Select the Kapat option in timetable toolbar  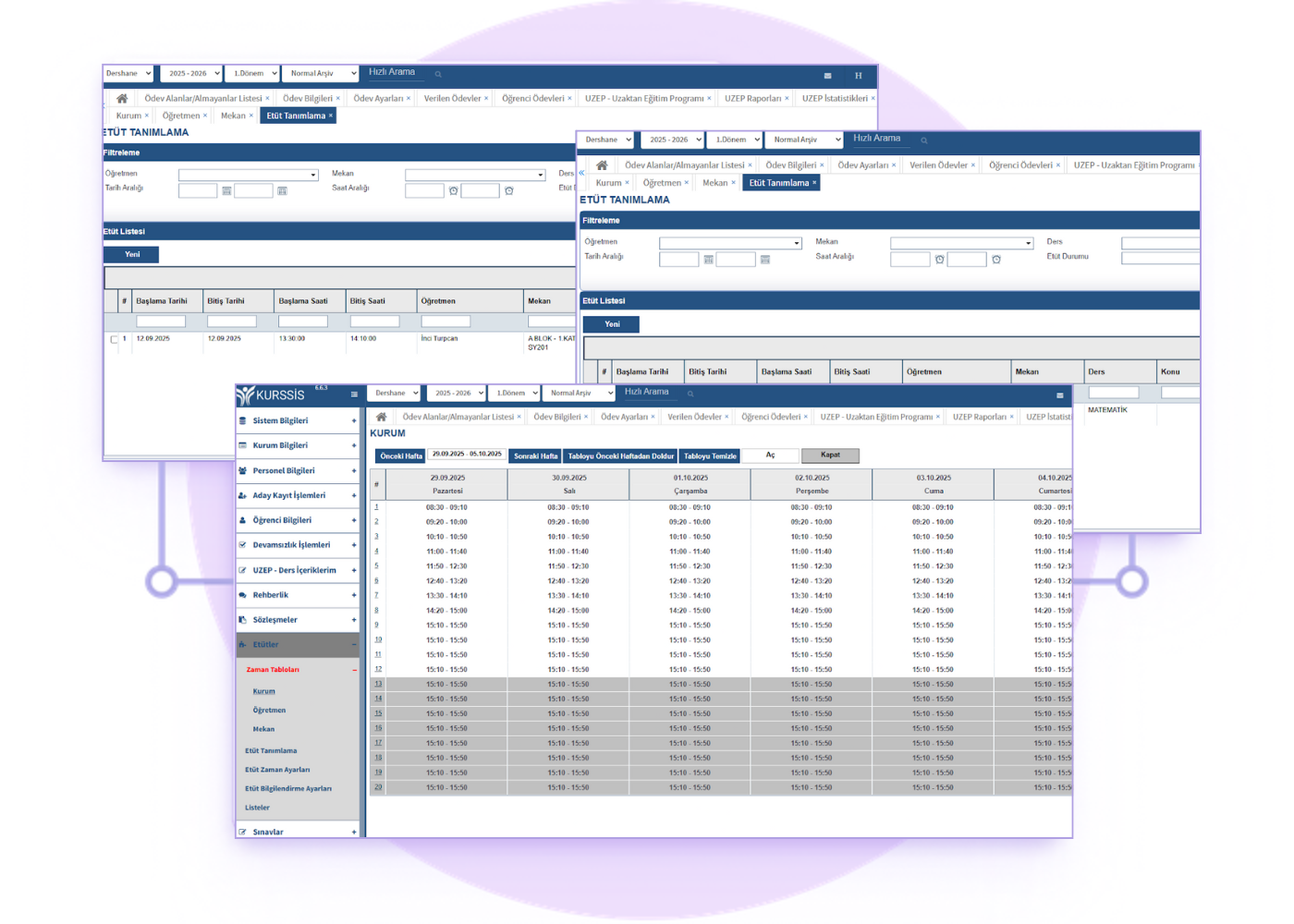830,456
